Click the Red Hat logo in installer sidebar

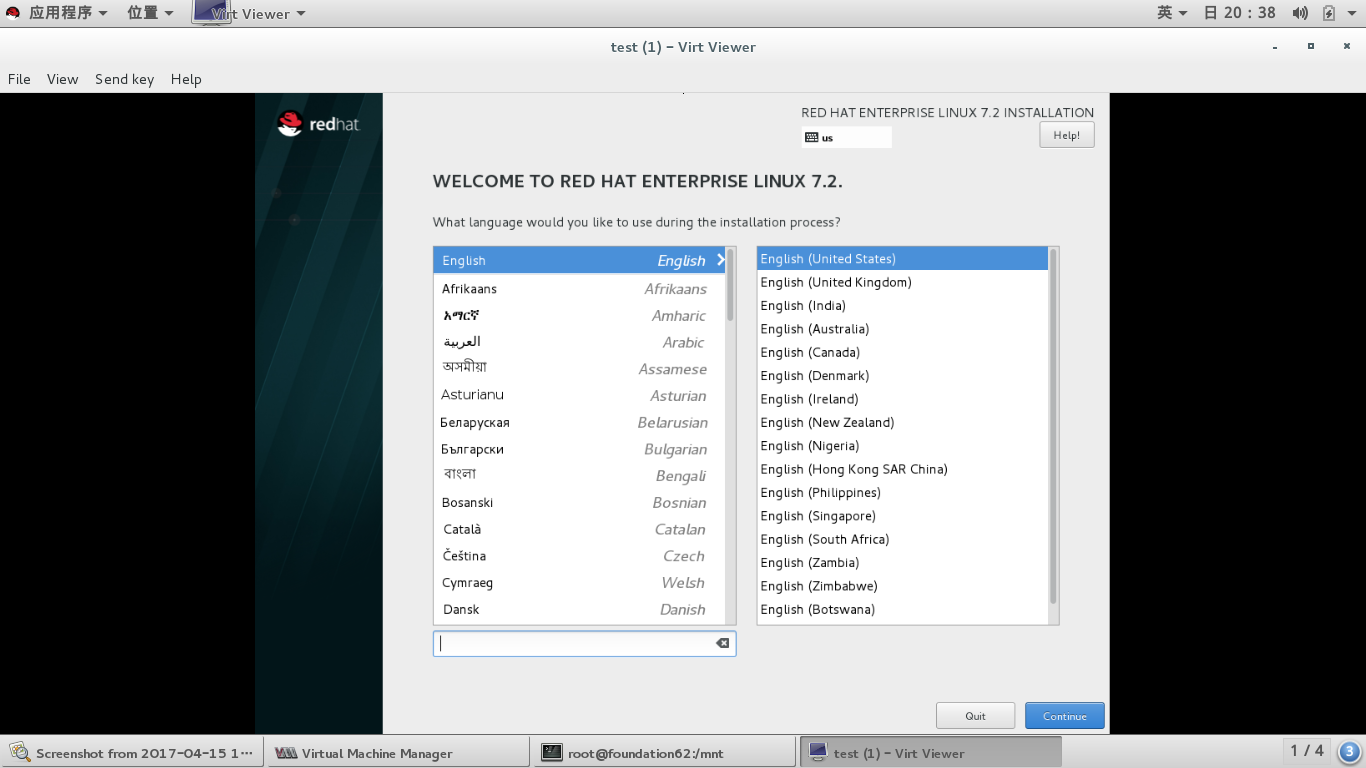coord(318,124)
